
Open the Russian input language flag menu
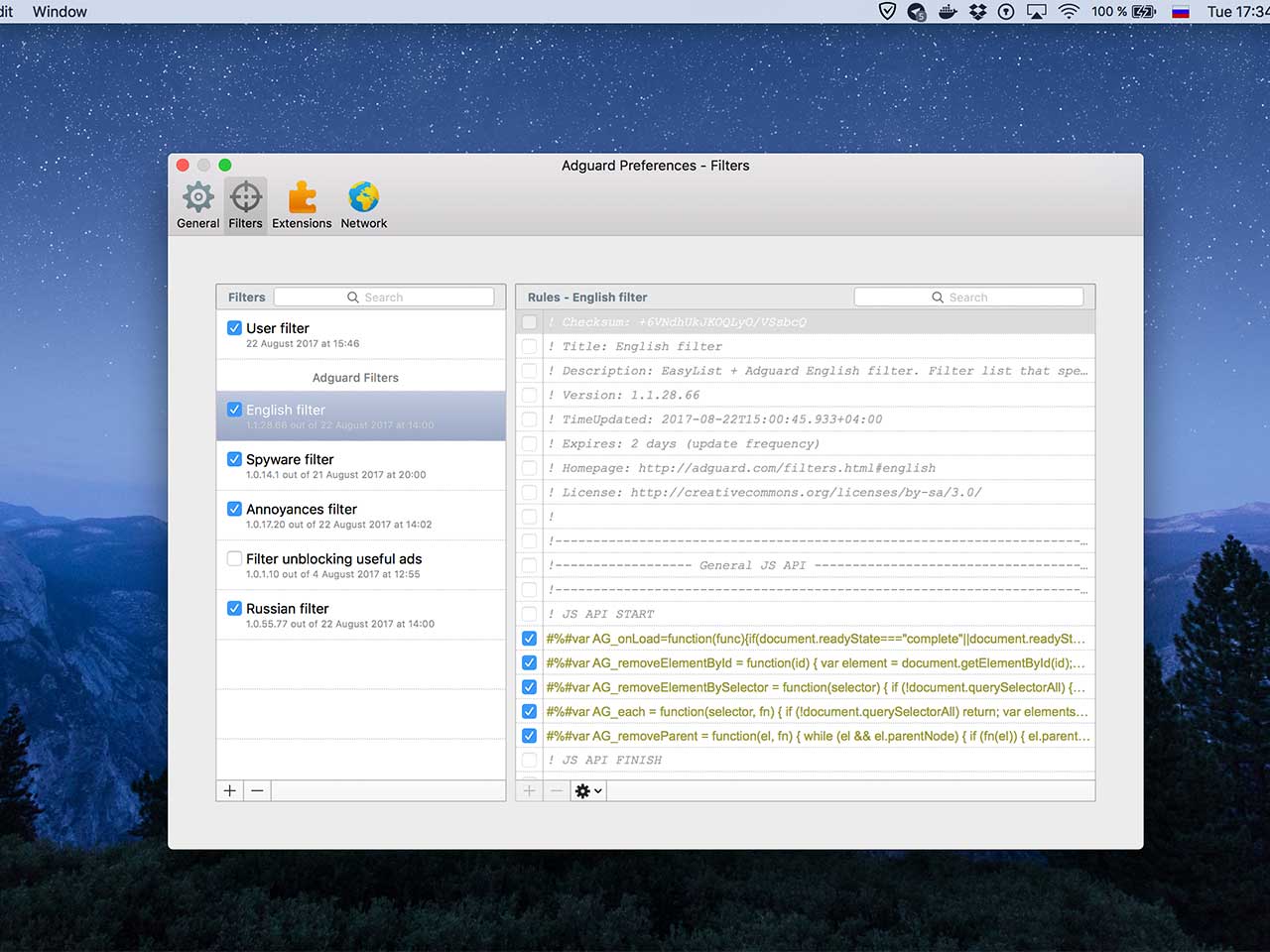pyautogui.click(x=1181, y=12)
